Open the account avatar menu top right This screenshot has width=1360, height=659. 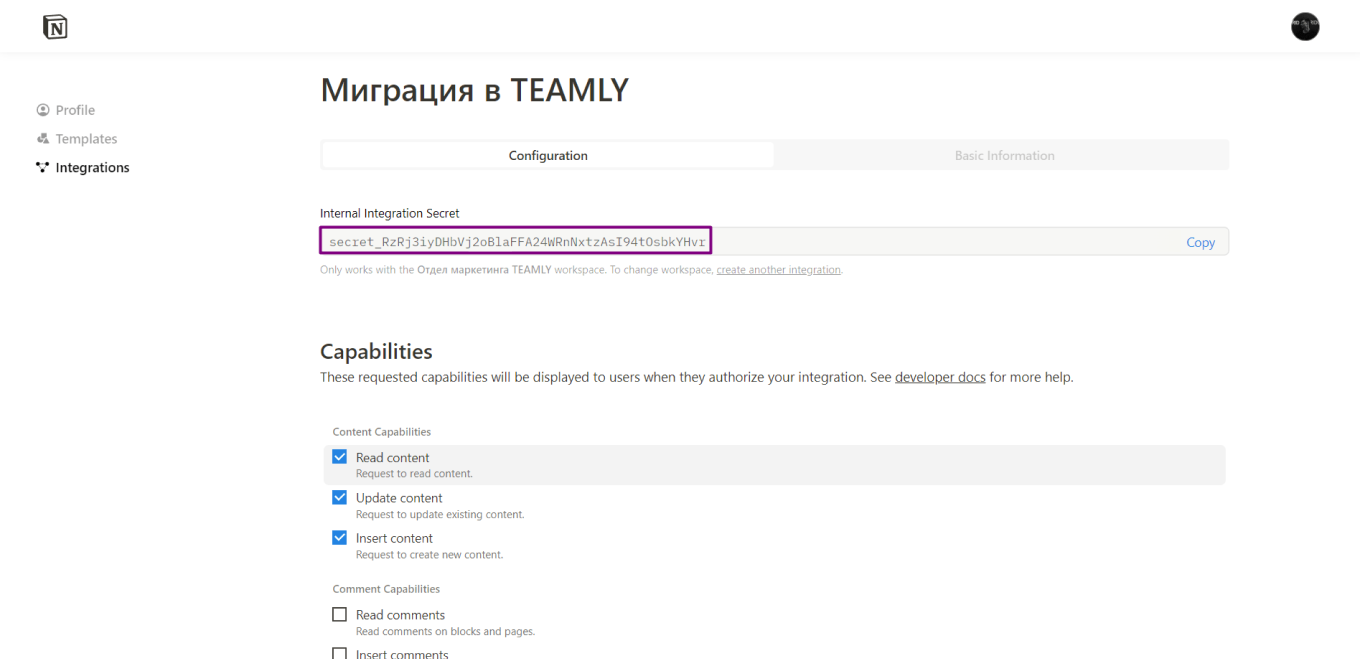(x=1305, y=26)
